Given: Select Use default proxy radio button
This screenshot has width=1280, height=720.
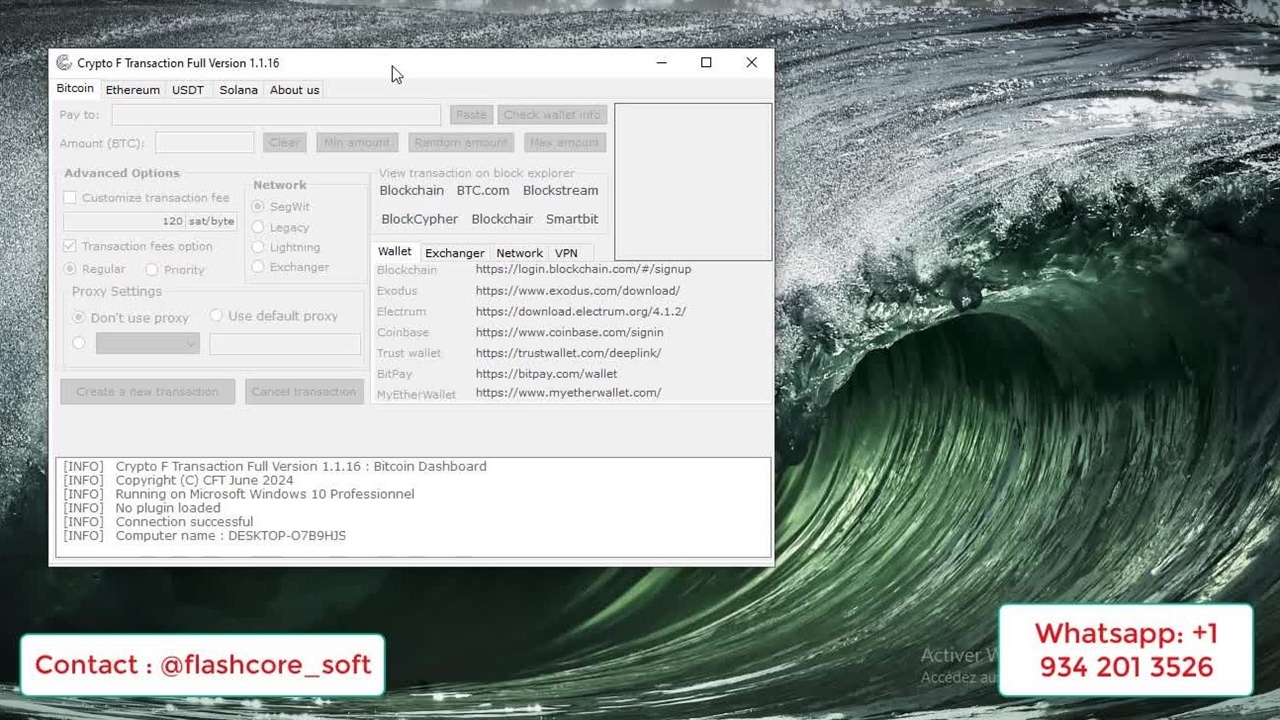Looking at the screenshot, I should point(216,315).
